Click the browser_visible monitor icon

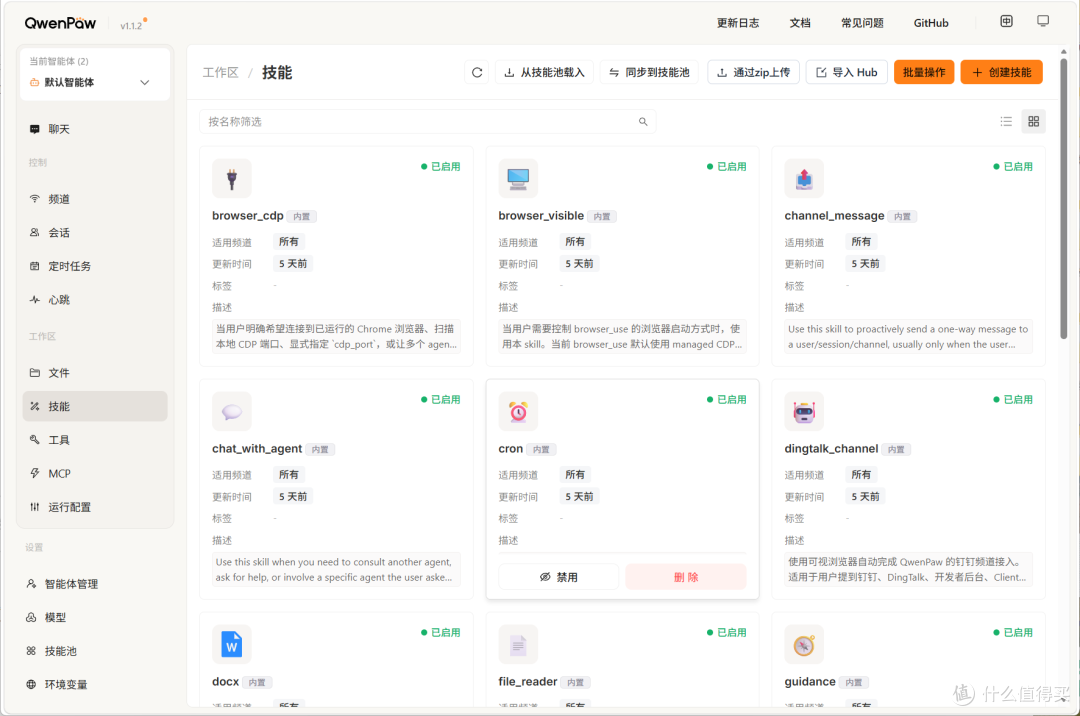pyautogui.click(x=518, y=179)
